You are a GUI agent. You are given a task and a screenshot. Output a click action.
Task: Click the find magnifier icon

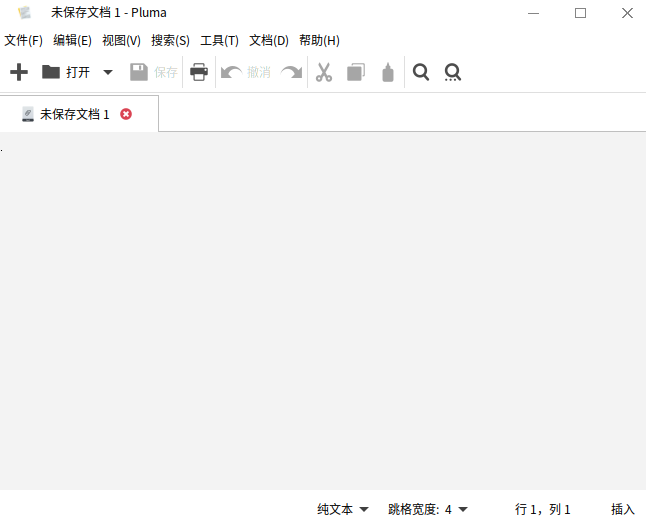[421, 72]
